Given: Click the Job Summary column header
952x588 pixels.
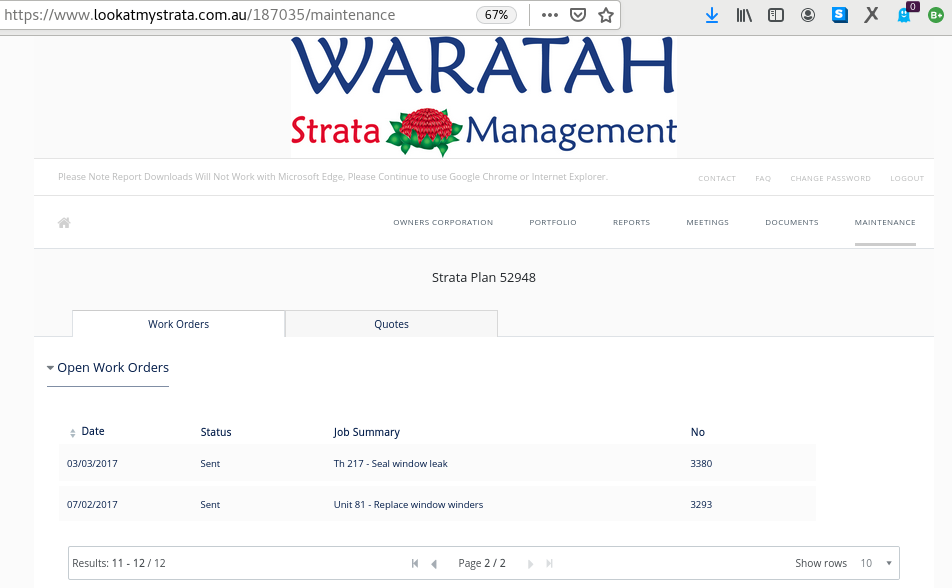Looking at the screenshot, I should (366, 432).
